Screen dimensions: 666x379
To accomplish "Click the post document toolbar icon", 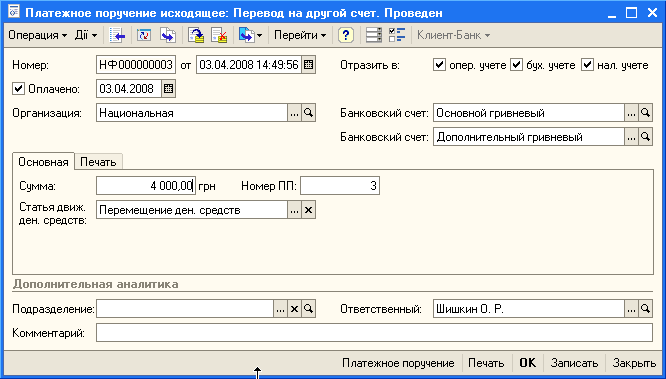I will pos(196,35).
